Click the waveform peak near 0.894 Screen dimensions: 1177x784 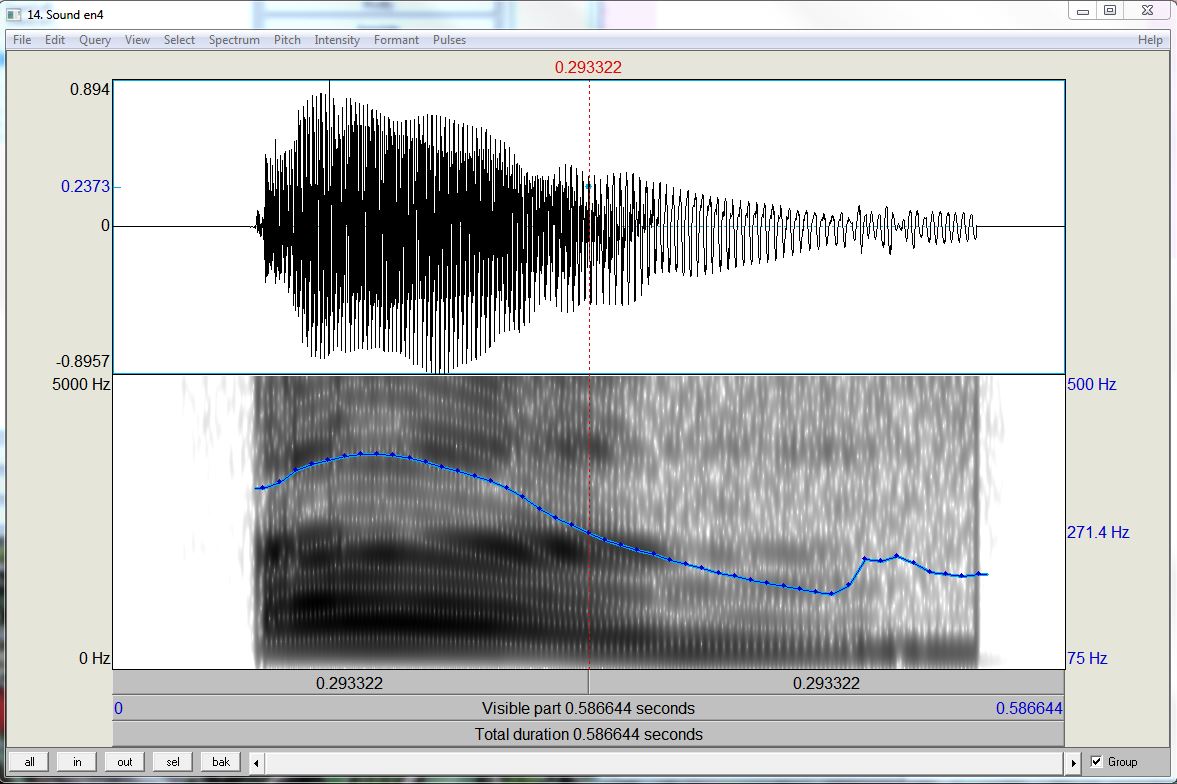point(329,89)
